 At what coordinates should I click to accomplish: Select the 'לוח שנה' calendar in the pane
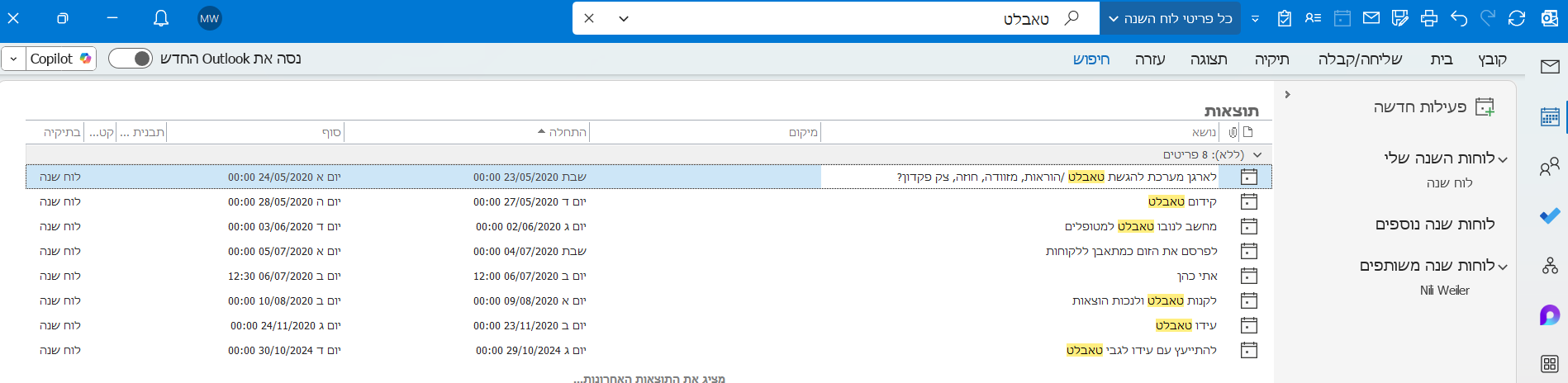point(1450,183)
